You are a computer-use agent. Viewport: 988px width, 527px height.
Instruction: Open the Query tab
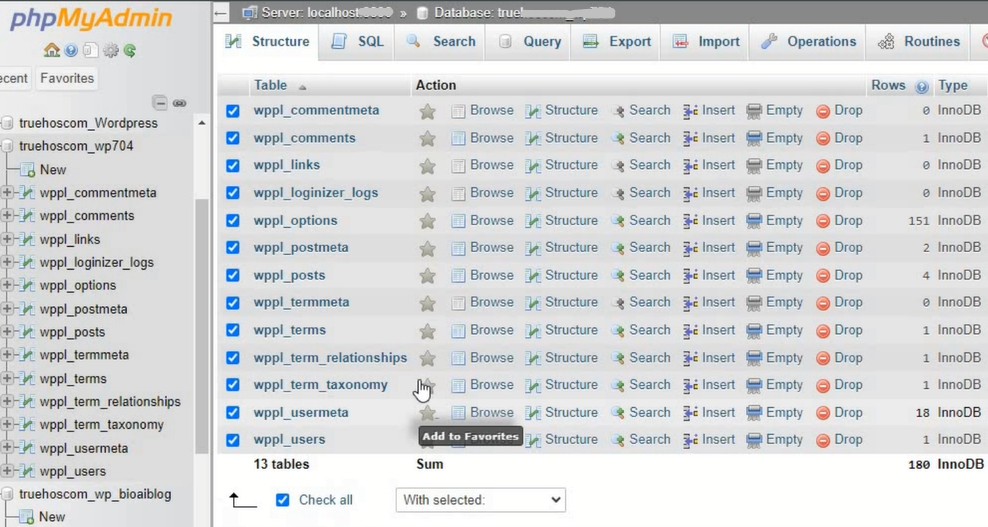coord(529,42)
